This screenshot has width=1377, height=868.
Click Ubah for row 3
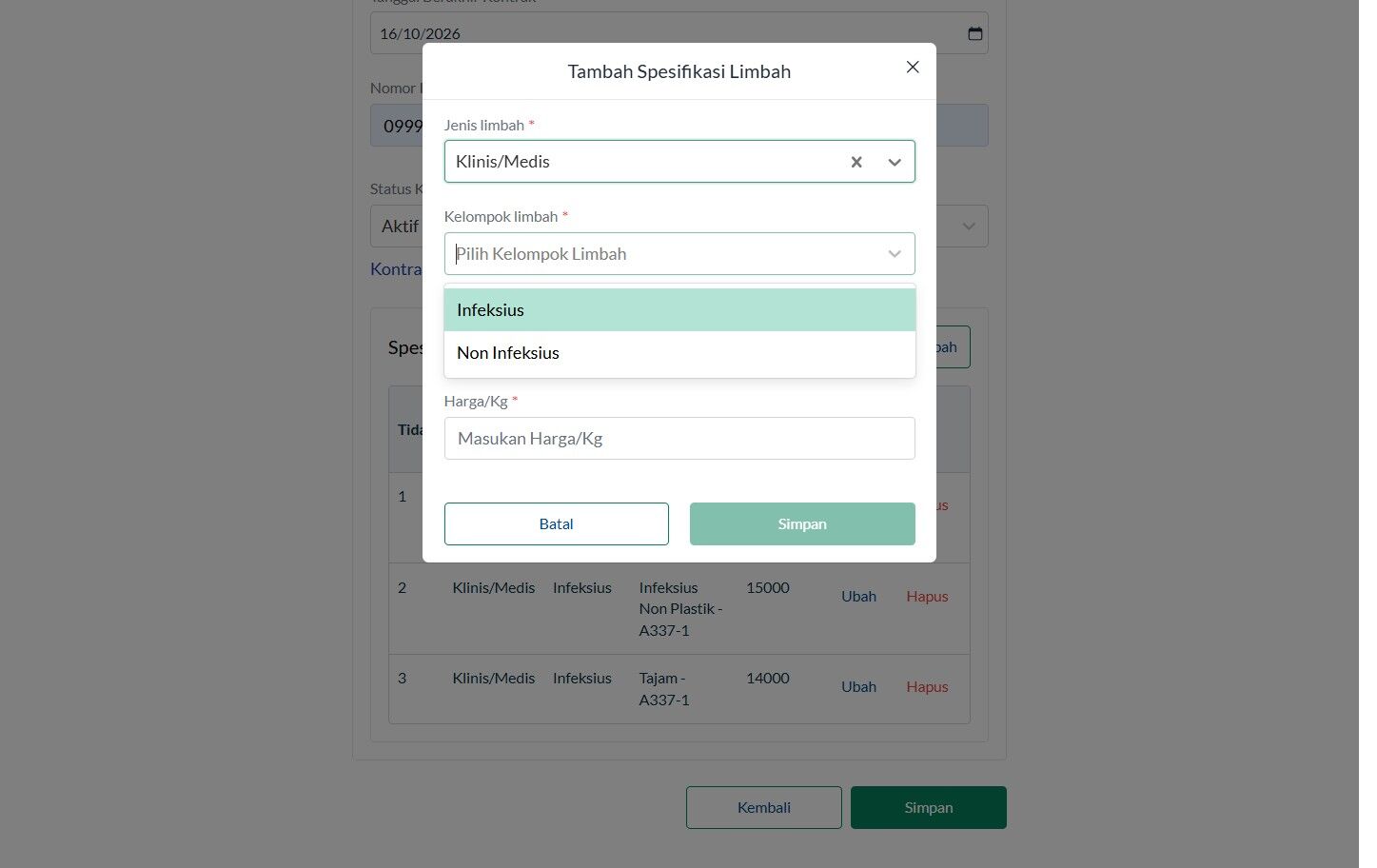click(858, 687)
